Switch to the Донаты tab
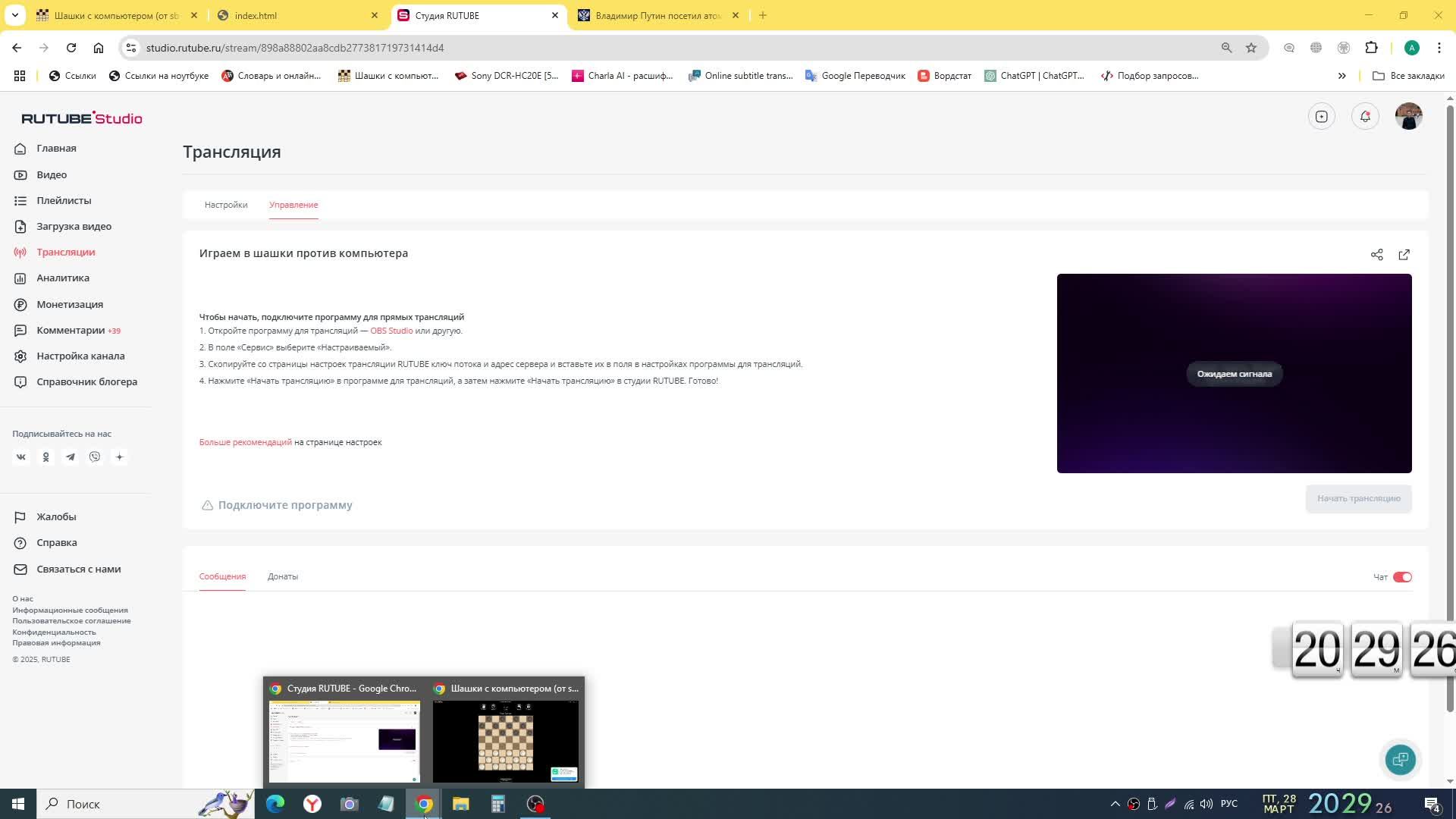 (282, 576)
